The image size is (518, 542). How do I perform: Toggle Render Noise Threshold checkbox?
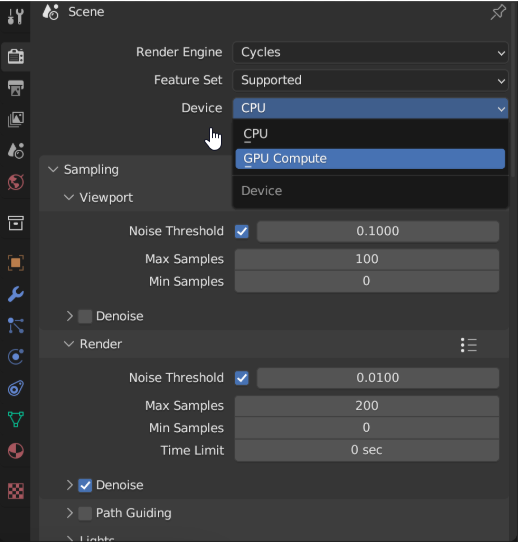point(242,378)
